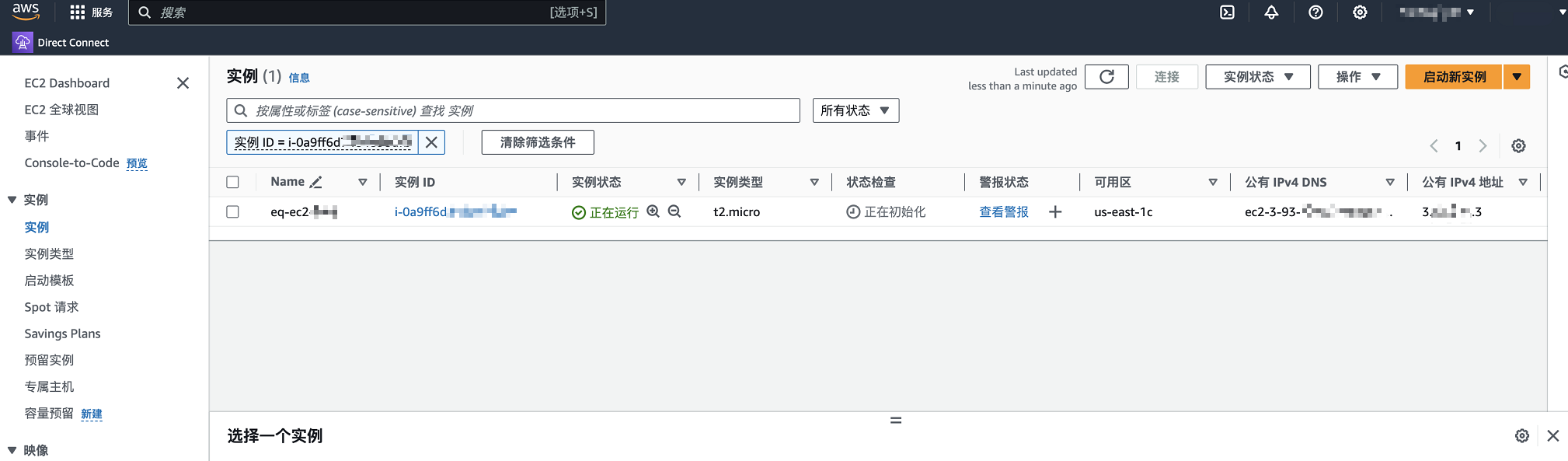The image size is (1568, 461).
Task: Edit the Name column pencil icon
Action: 315,182
